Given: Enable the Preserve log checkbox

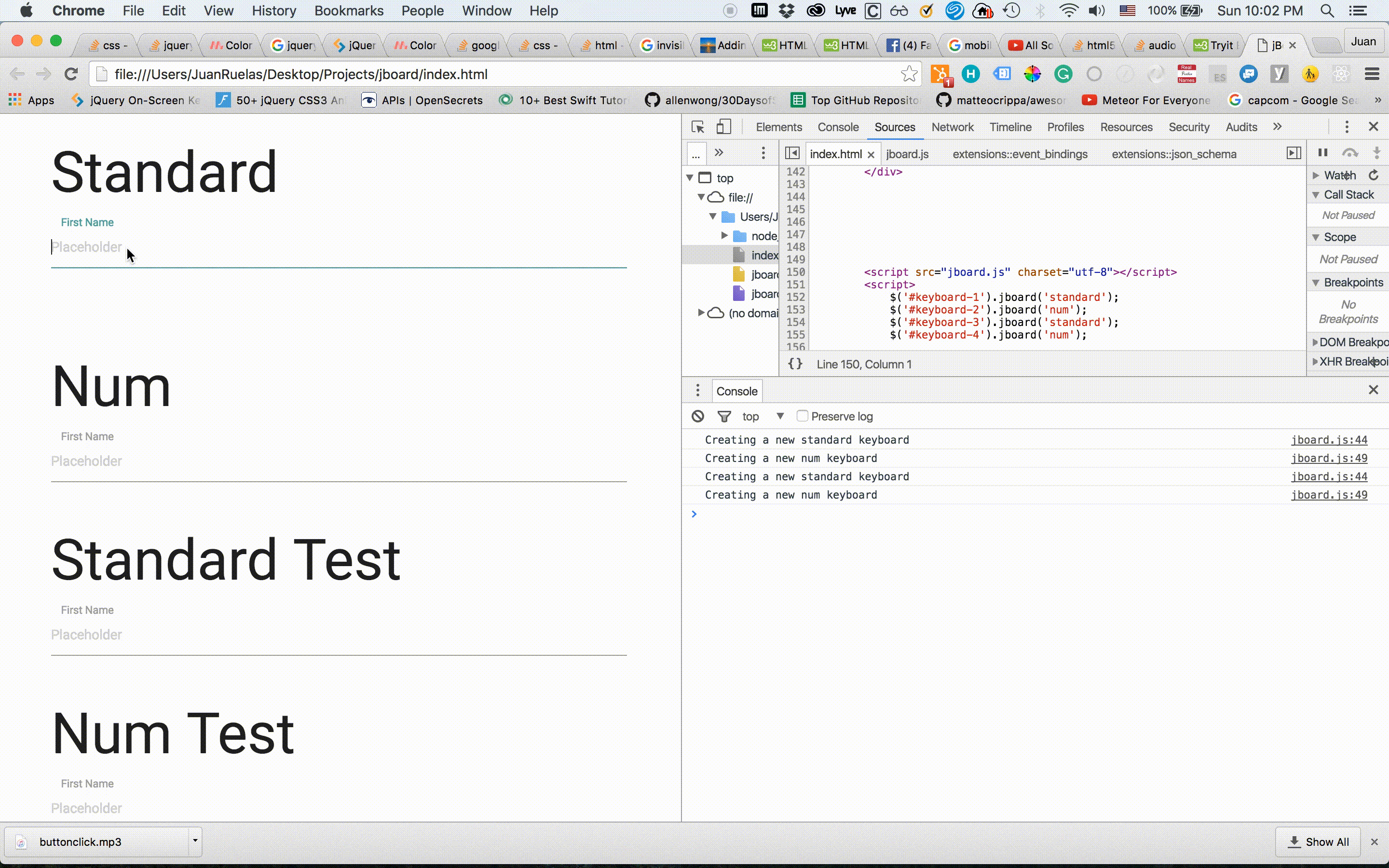Looking at the screenshot, I should click(x=803, y=416).
